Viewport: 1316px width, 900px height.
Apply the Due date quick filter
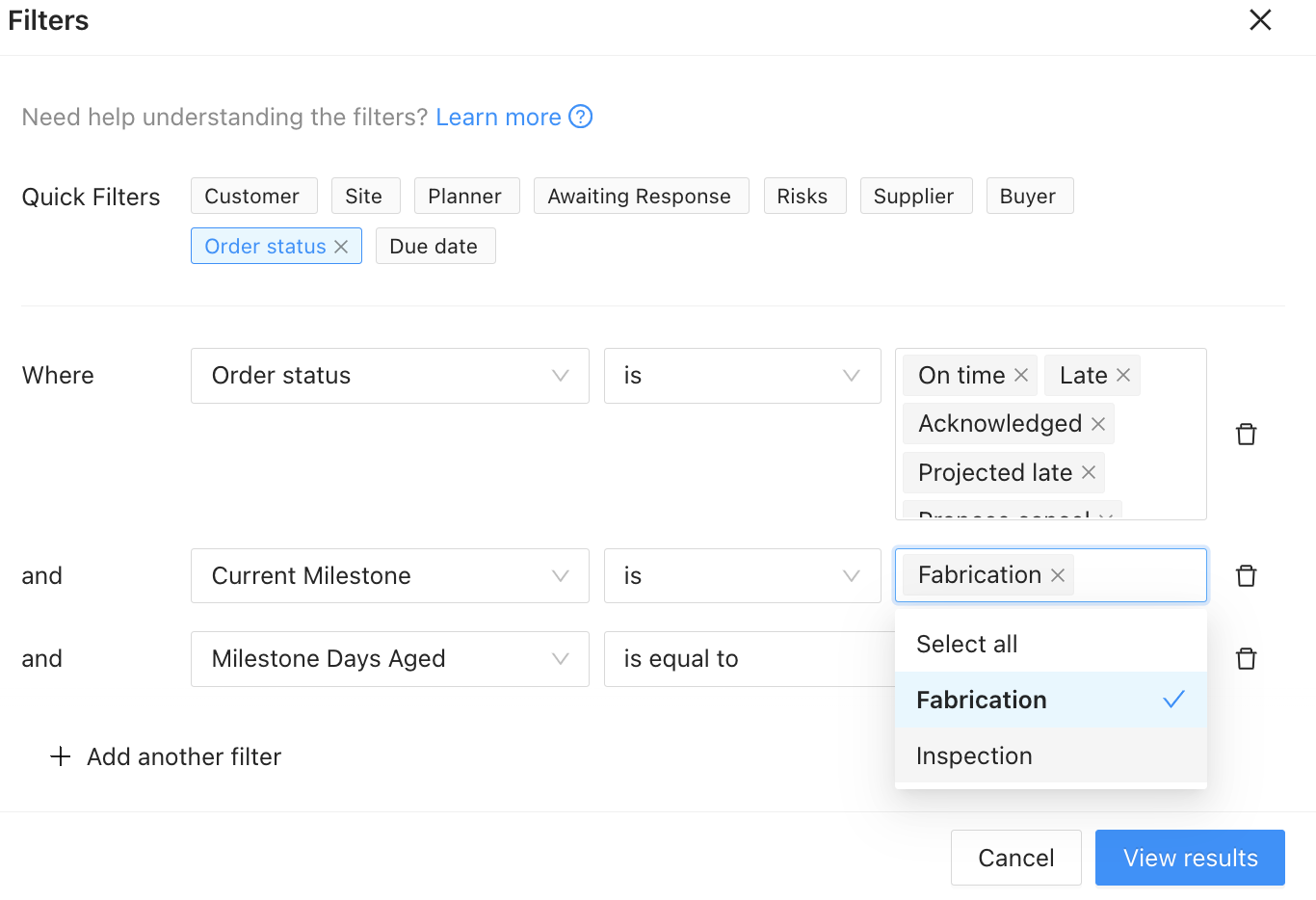(x=434, y=246)
